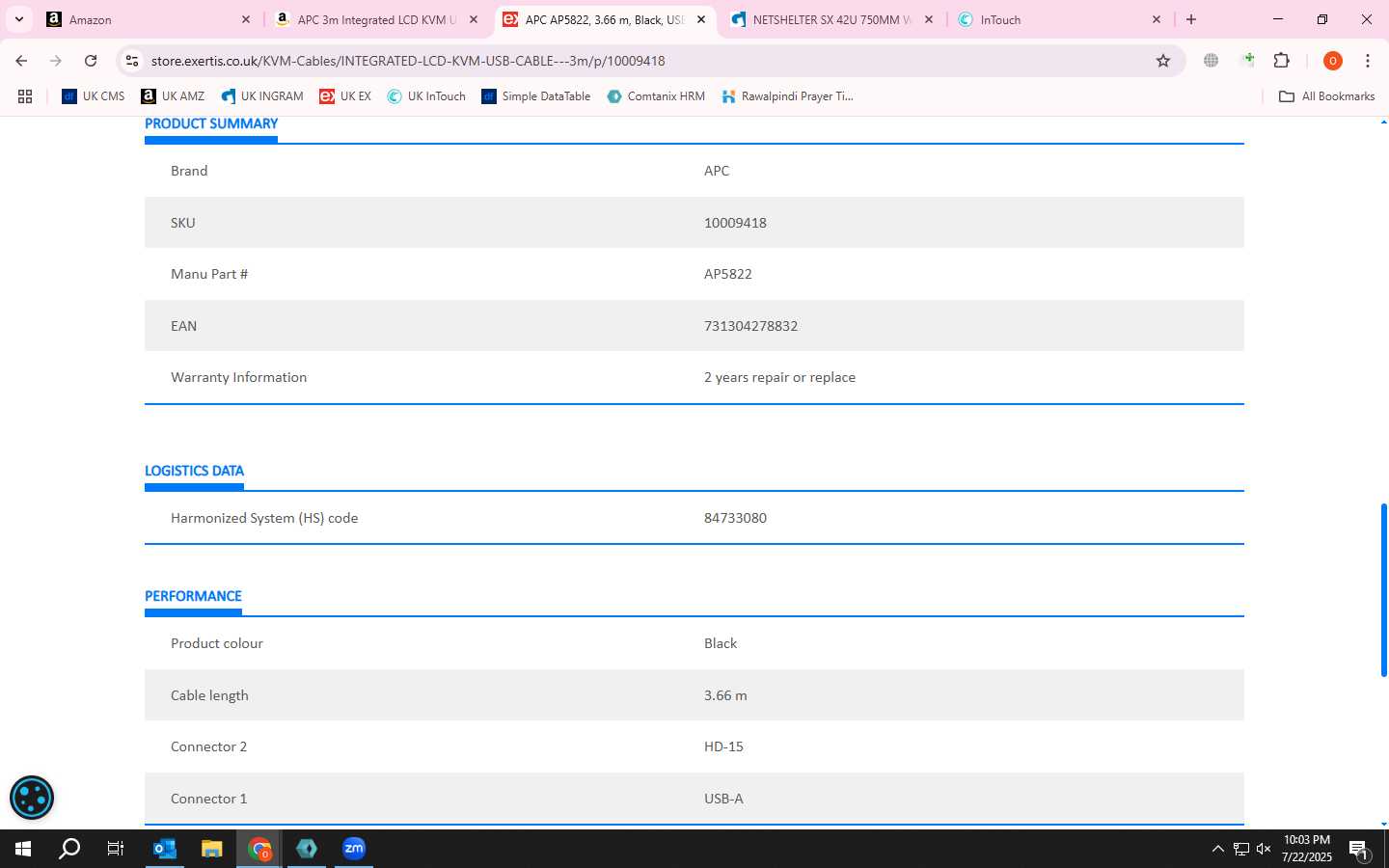Open a new tab with plus button

[1191, 19]
